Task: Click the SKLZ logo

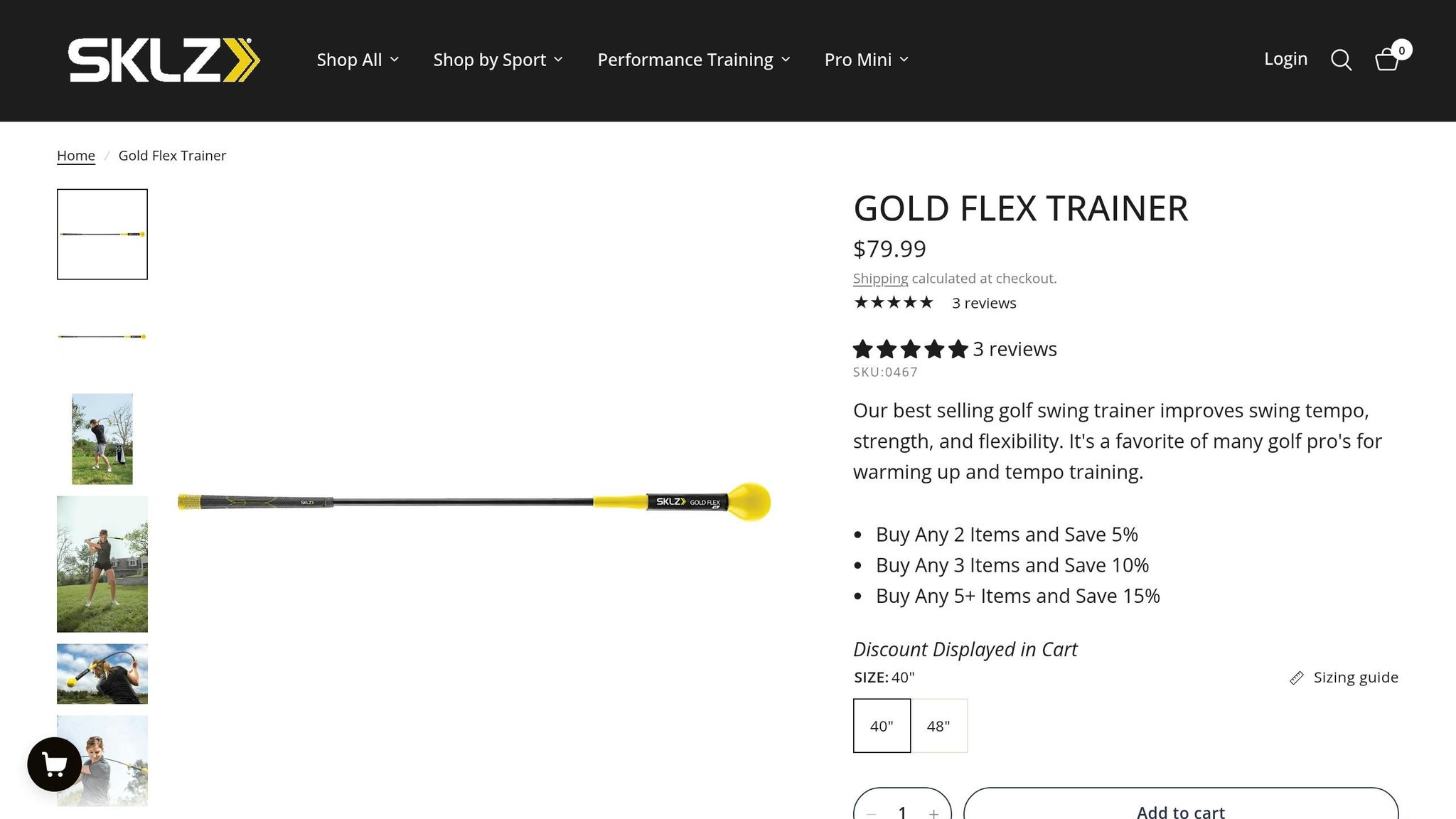Action: click(162, 60)
